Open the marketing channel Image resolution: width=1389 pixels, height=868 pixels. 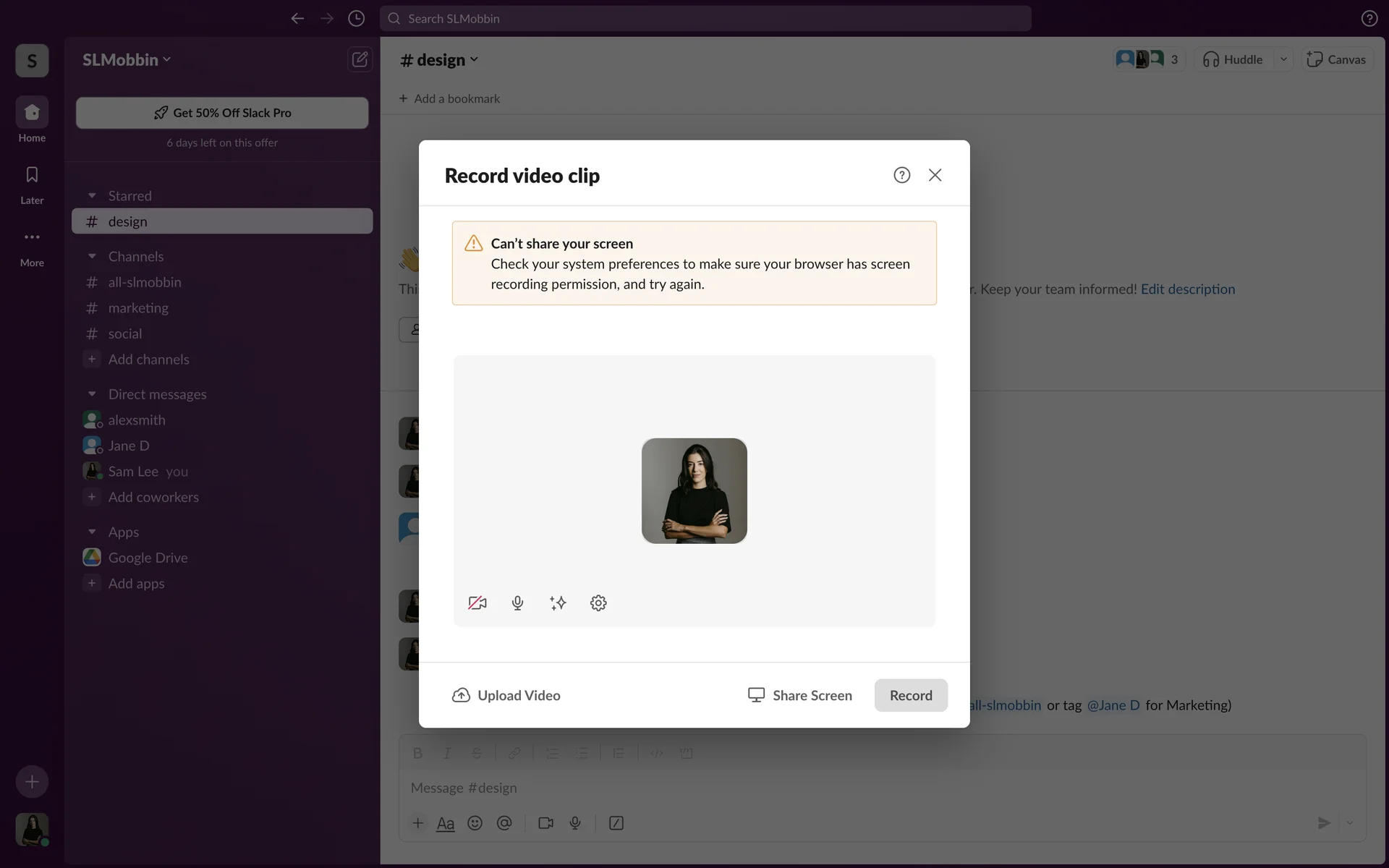coord(138,308)
